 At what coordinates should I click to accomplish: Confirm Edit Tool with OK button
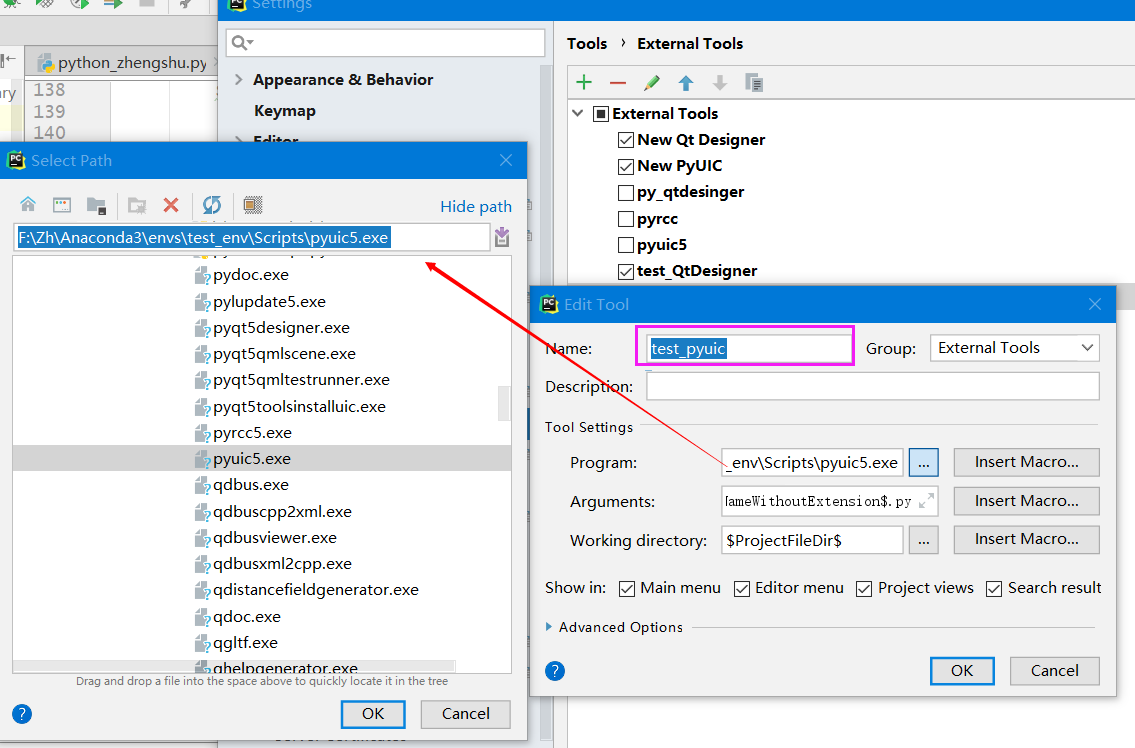tap(962, 671)
